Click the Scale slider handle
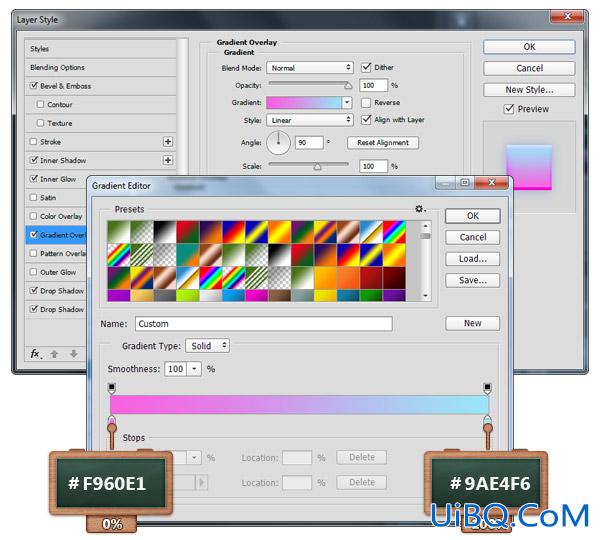This screenshot has height=540, width=600. point(317,166)
